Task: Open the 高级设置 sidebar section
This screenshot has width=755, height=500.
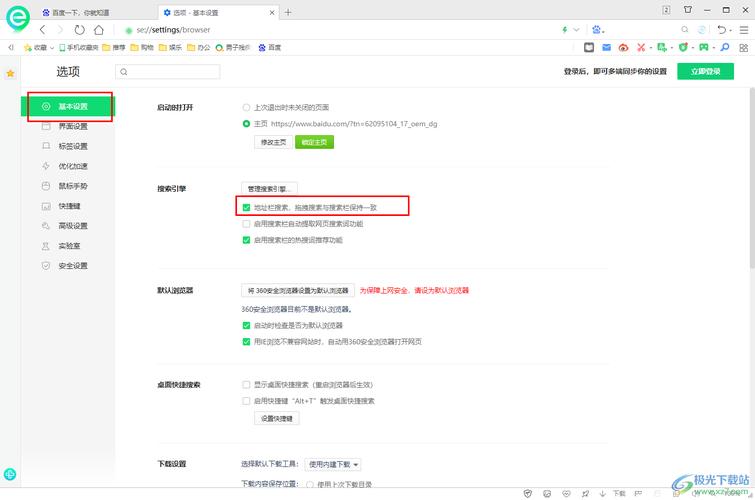Action: 67,226
